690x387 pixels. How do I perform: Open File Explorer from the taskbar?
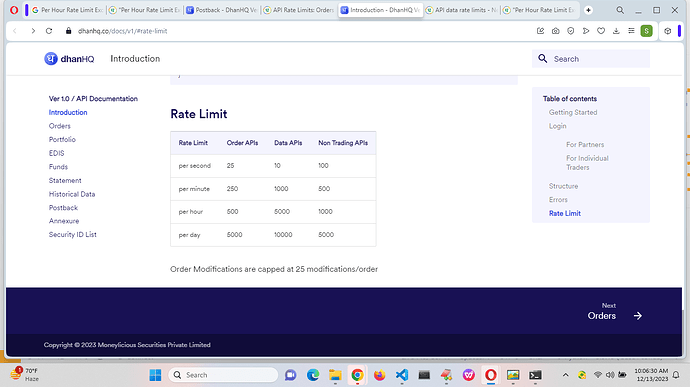click(335, 375)
